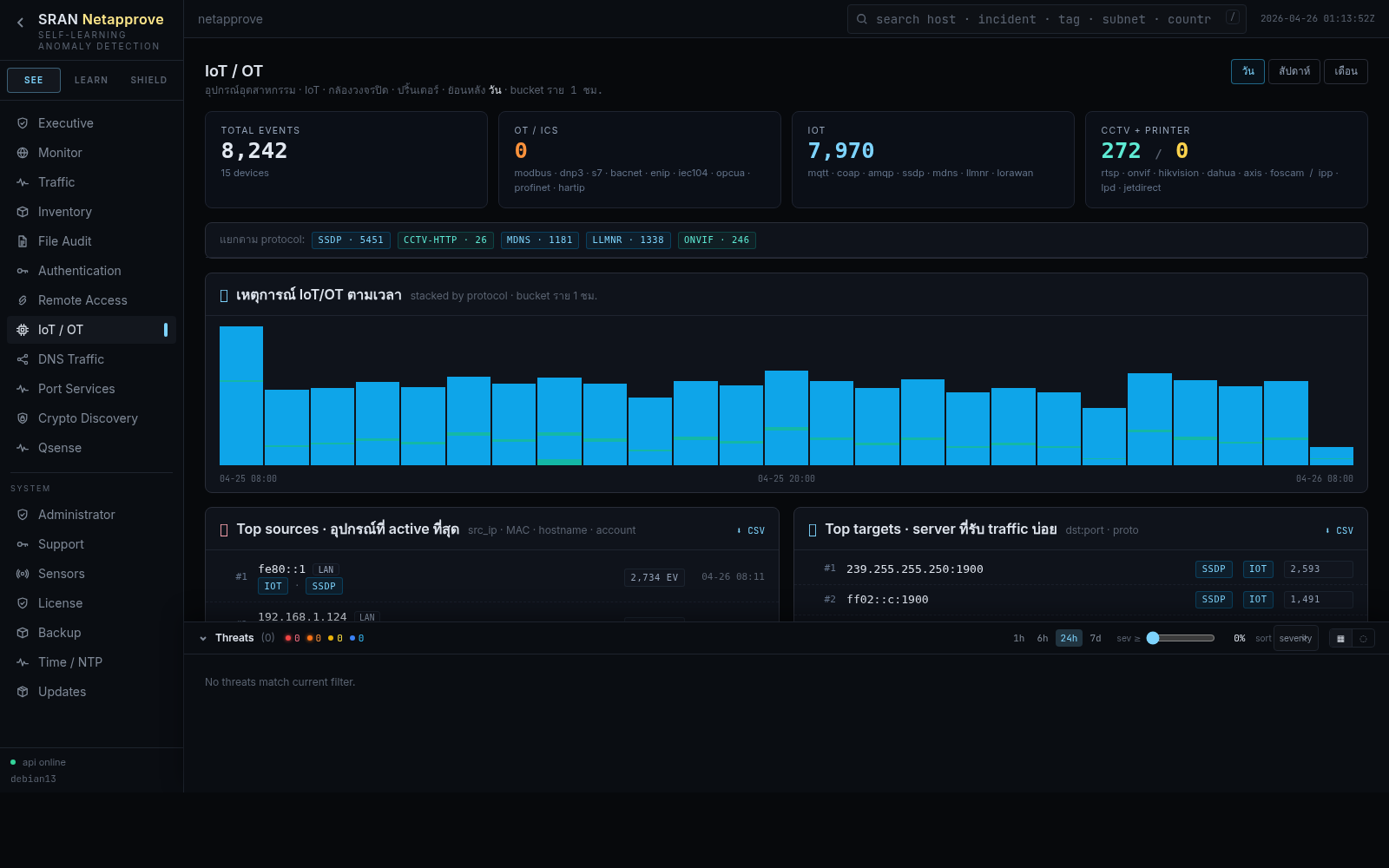Viewport: 1389px width, 868px height.
Task: Click the Sensors broadcast icon
Action: [x=23, y=574]
